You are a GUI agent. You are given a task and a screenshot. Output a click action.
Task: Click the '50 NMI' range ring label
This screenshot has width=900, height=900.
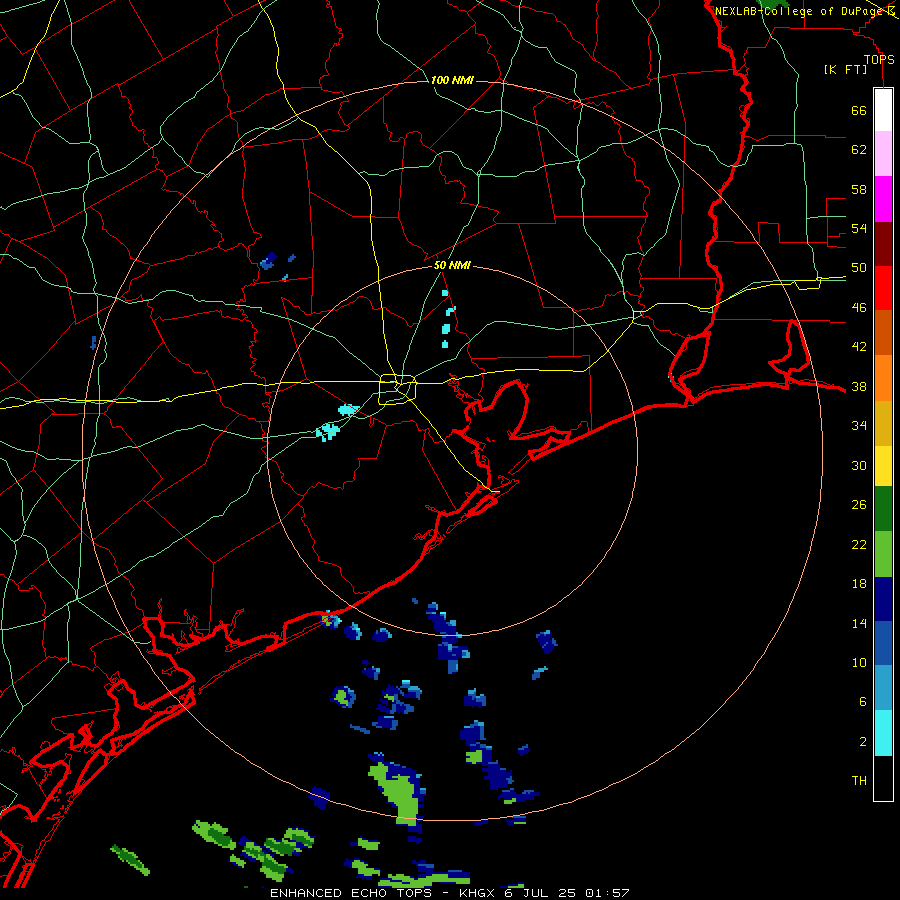tap(452, 265)
